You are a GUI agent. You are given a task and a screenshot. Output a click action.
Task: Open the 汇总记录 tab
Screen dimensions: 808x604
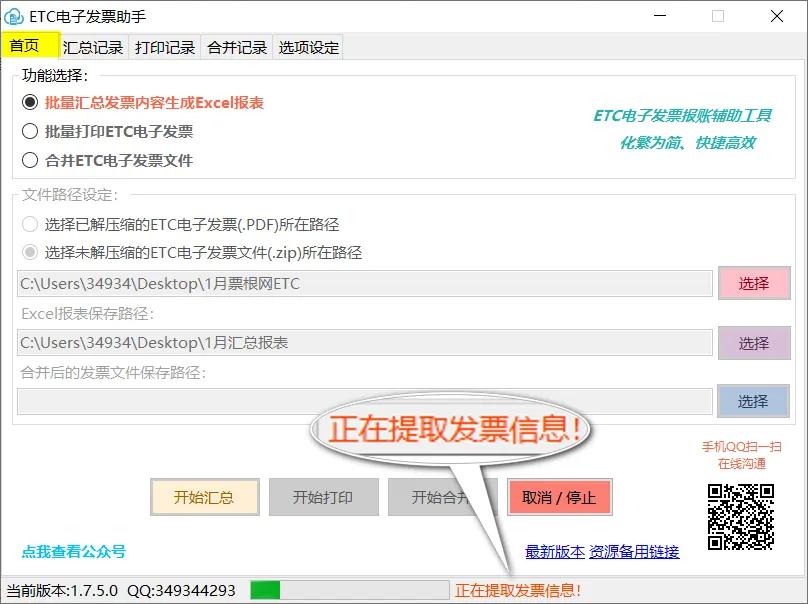pyautogui.click(x=93, y=47)
